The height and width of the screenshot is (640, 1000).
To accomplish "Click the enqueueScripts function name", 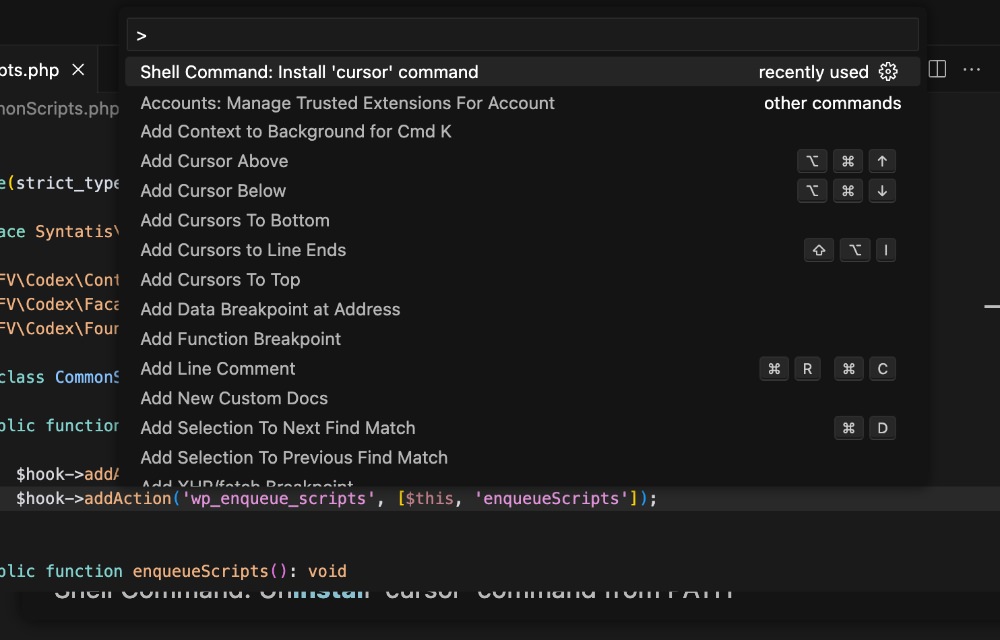I will pos(202,571).
